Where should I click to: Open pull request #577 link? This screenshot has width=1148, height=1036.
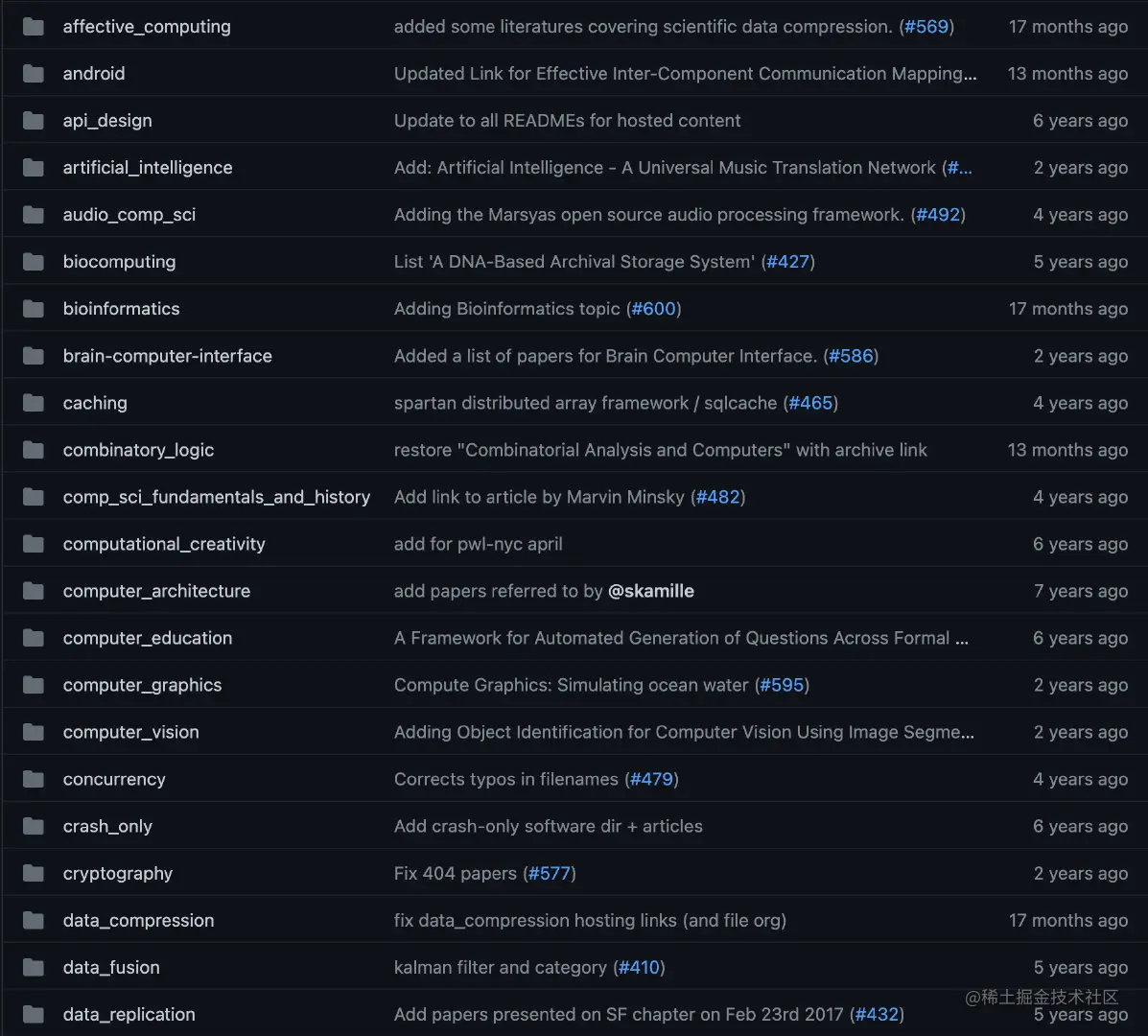(x=550, y=874)
